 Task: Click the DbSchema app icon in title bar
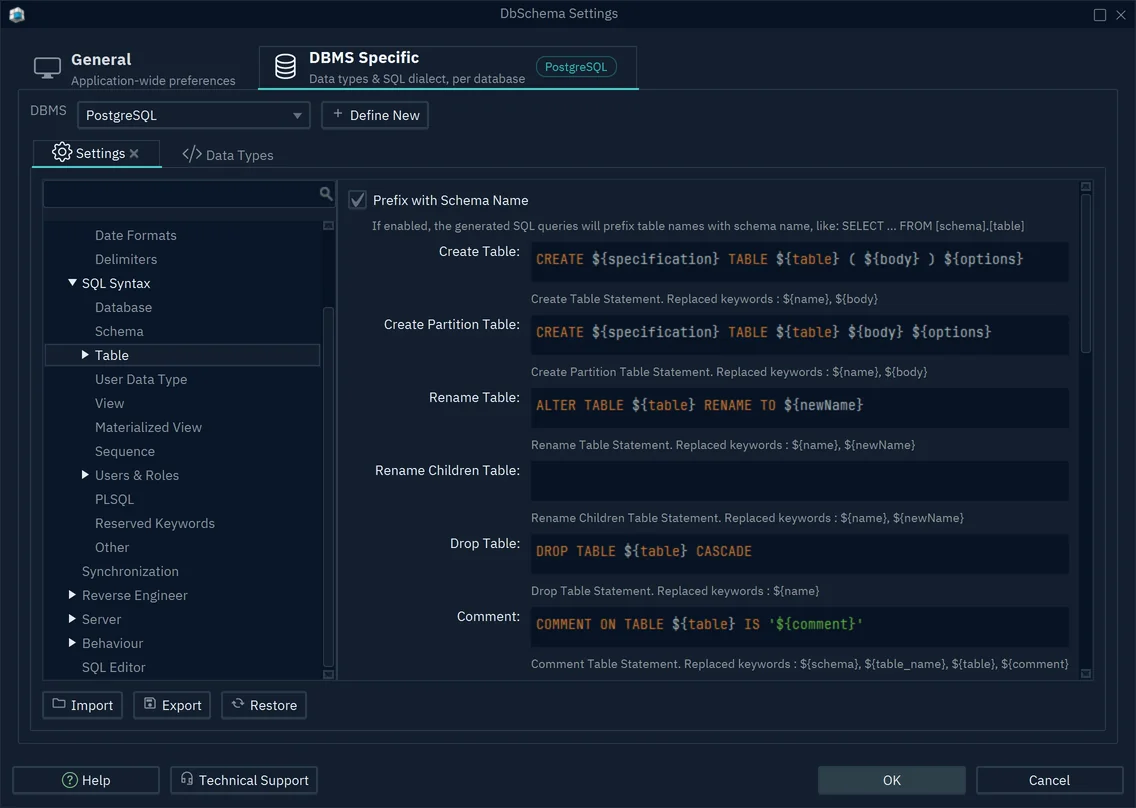tap(17, 14)
